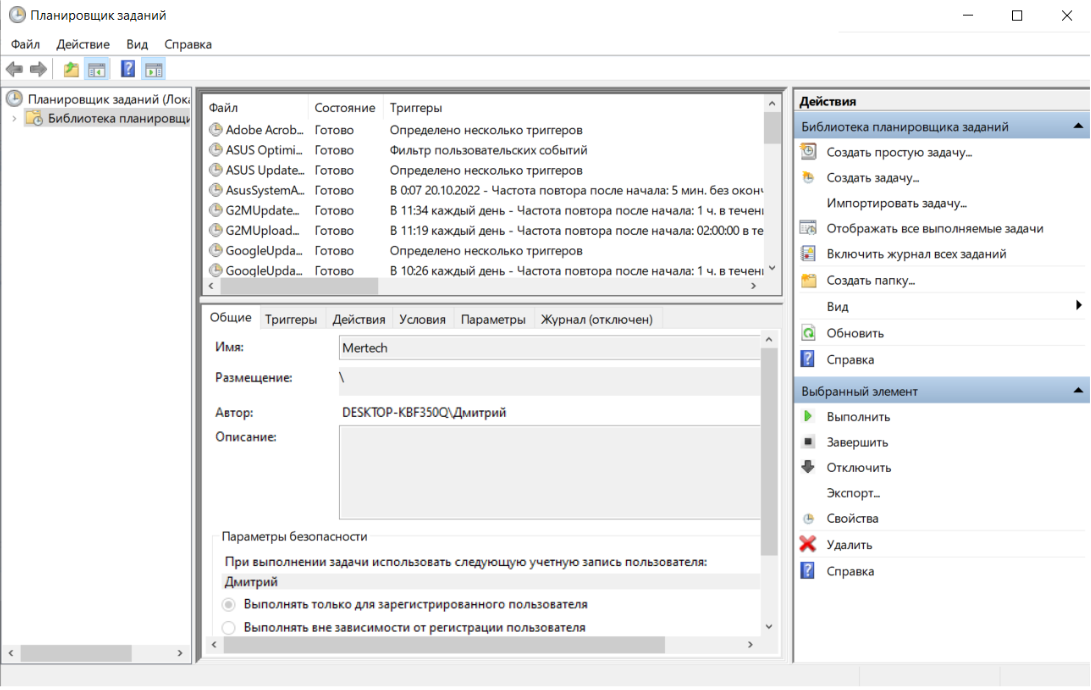Viewport: 1091px width, 690px height.
Task: Switch to the Триггеры tab
Action: (x=291, y=319)
